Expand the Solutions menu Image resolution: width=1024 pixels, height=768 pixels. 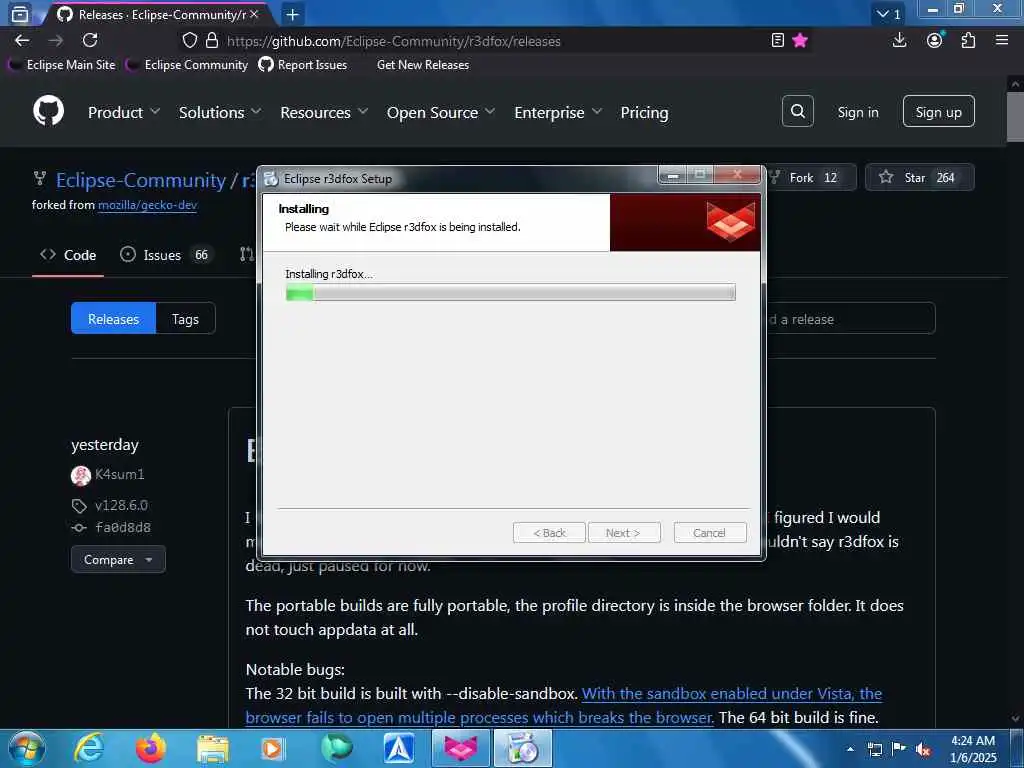coord(220,112)
